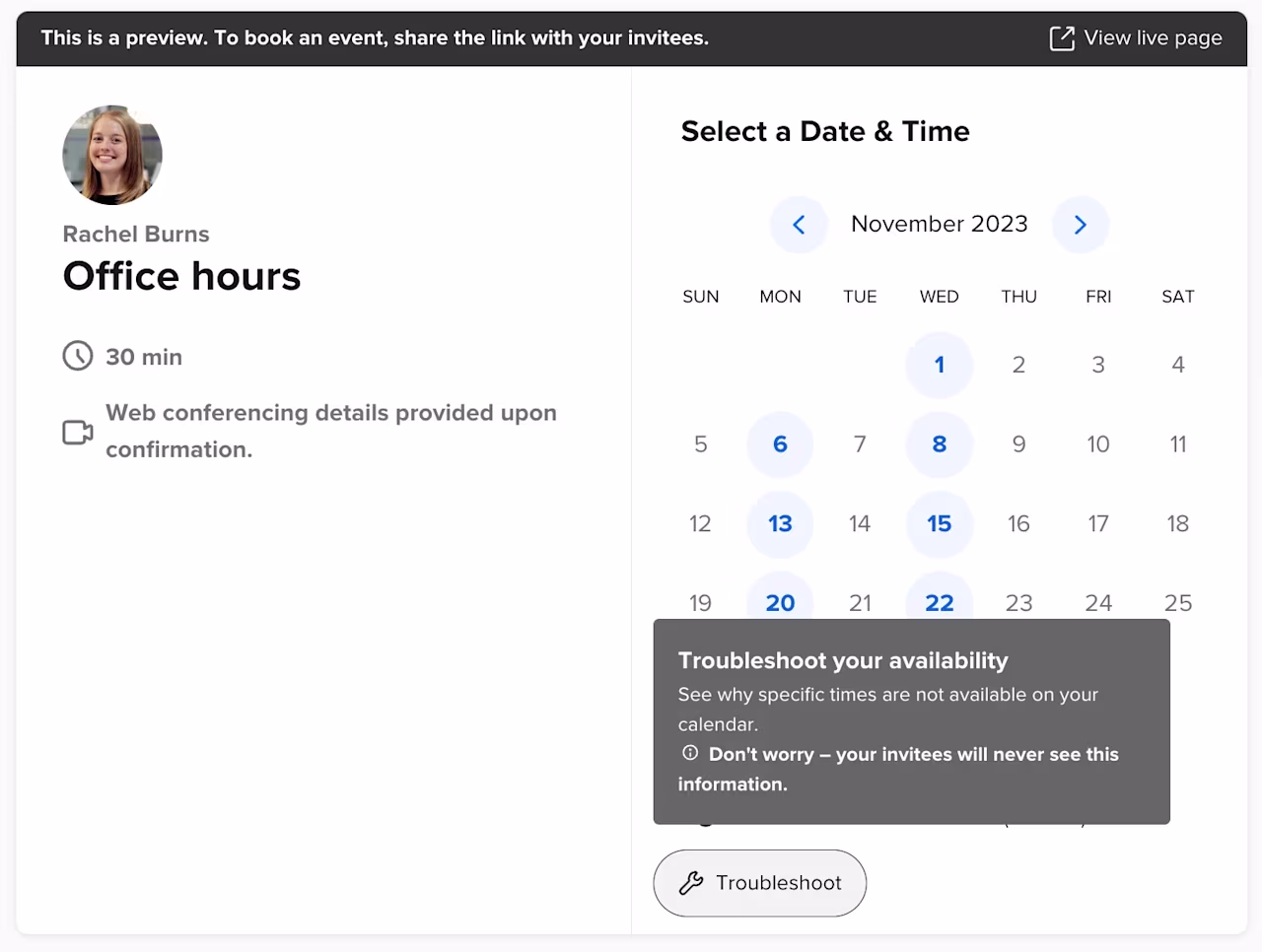
Task: Click the Office hours event title
Action: (x=181, y=276)
